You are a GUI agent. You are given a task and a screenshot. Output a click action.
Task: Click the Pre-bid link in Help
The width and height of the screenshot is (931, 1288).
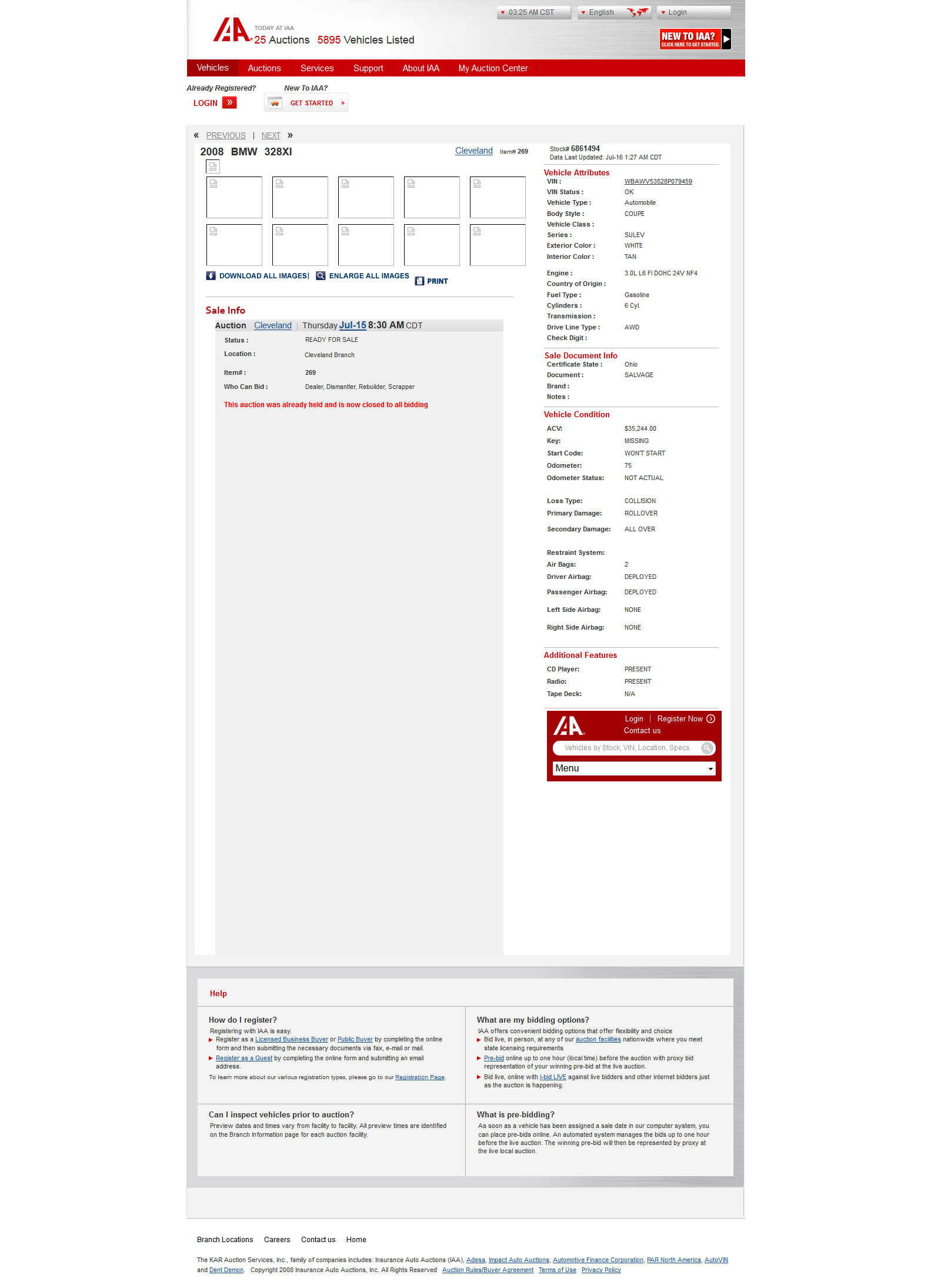[x=494, y=1059]
